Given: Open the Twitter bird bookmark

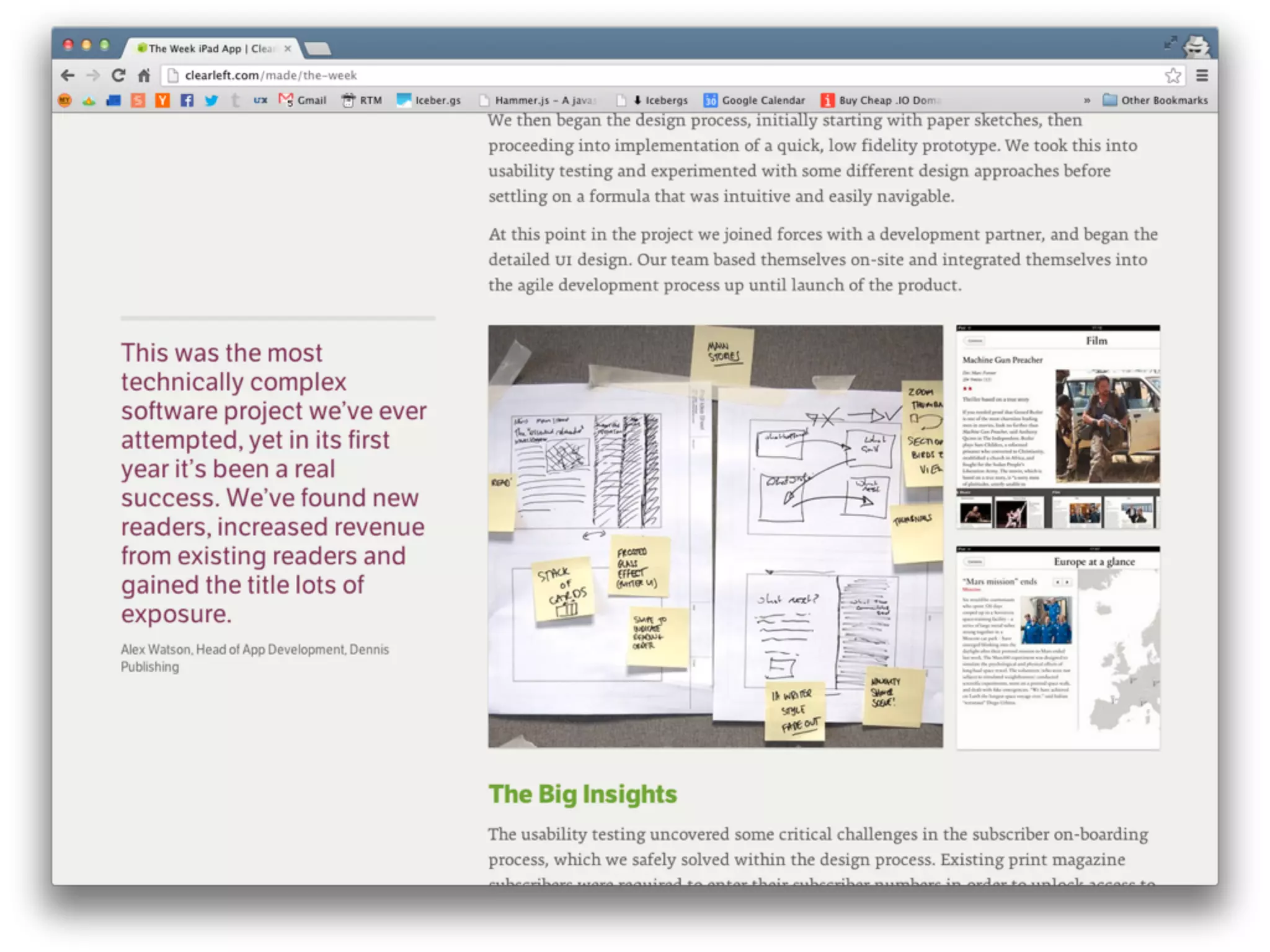Looking at the screenshot, I should click(x=211, y=100).
